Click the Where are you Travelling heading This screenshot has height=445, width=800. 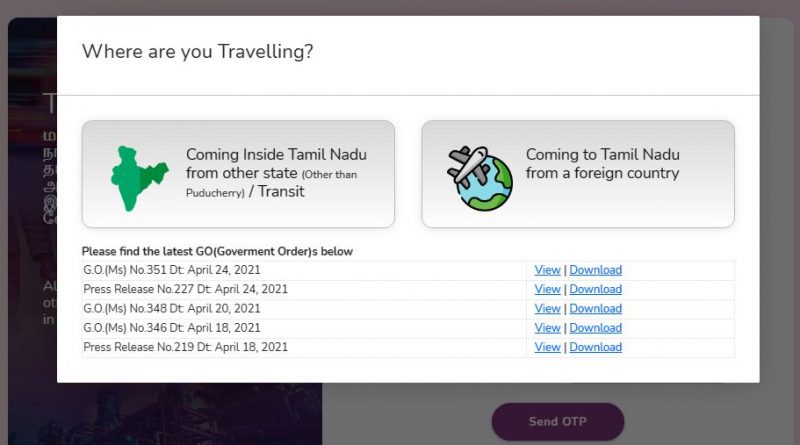pos(197,51)
